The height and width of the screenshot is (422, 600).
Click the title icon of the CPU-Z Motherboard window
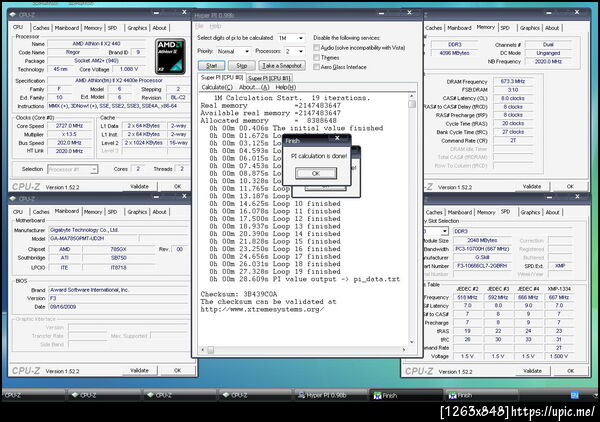tap(13, 199)
